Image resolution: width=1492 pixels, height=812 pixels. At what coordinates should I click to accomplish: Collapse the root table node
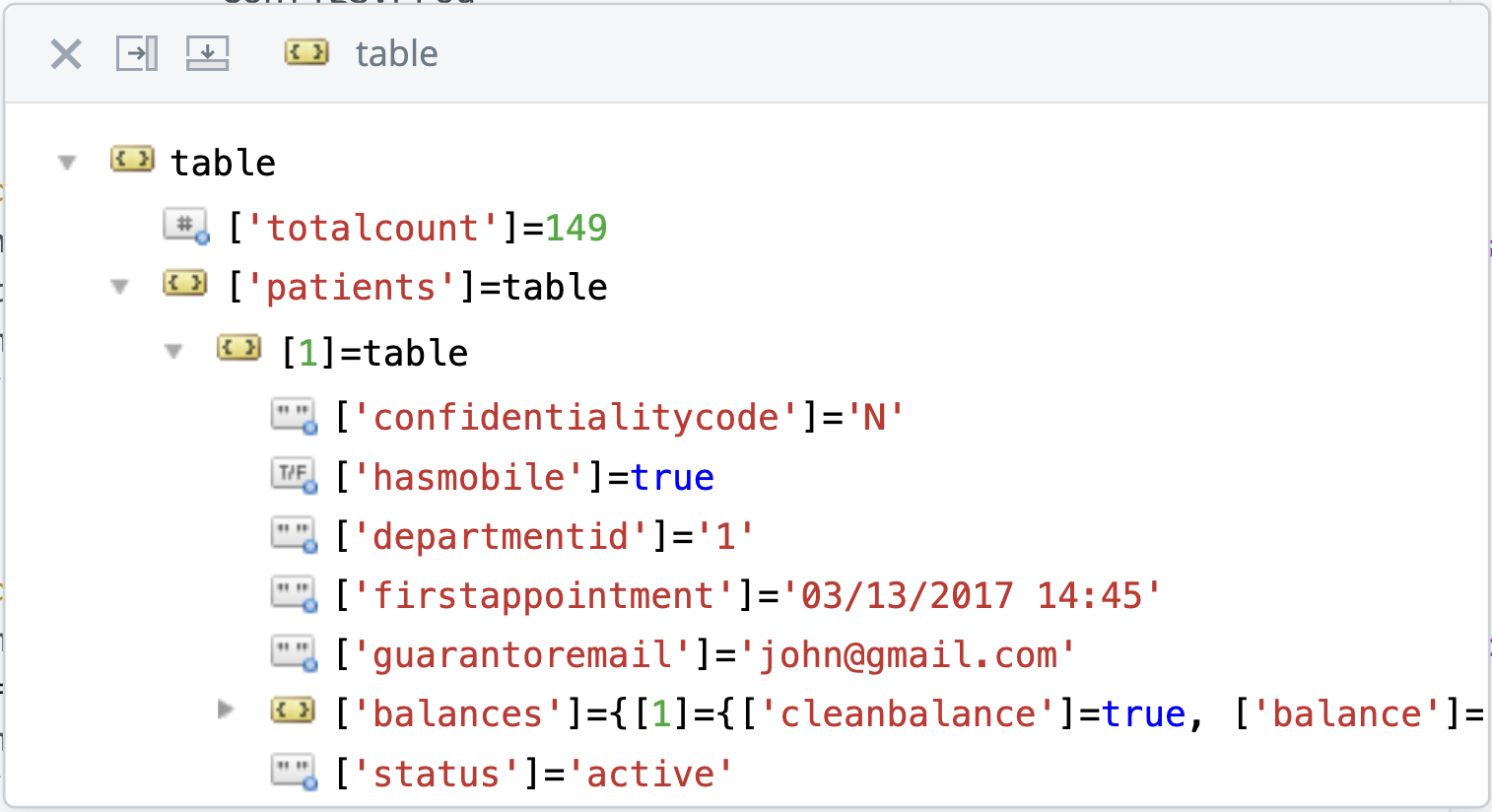(x=67, y=163)
